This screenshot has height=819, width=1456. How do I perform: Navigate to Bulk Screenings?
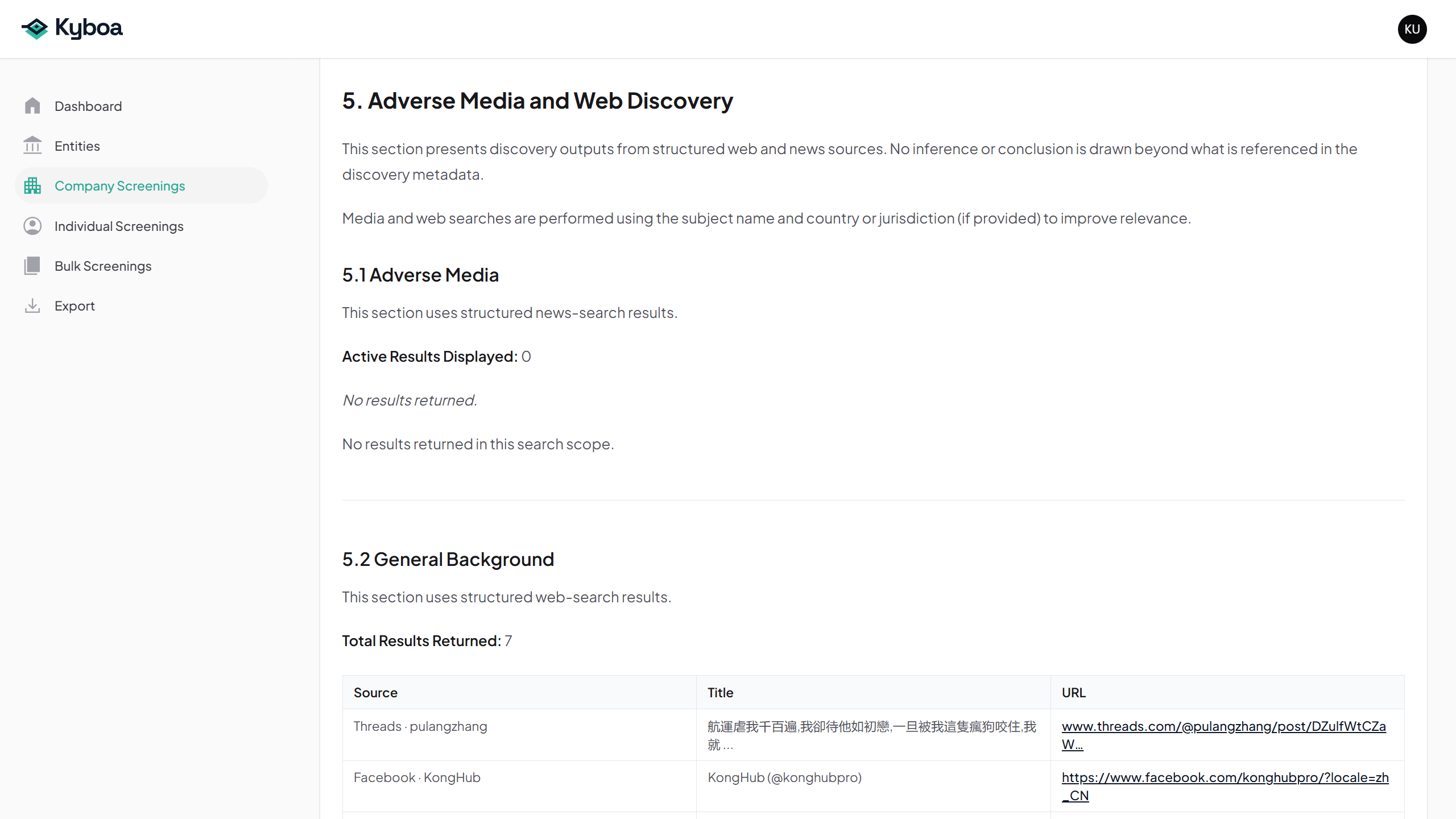pyautogui.click(x=141, y=266)
